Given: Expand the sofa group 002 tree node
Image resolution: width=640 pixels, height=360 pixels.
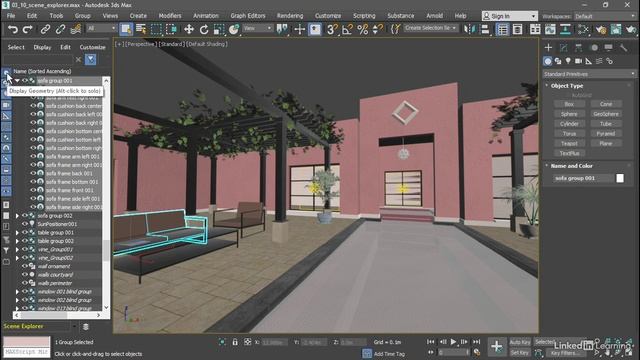Looking at the screenshot, I should [x=17, y=216].
